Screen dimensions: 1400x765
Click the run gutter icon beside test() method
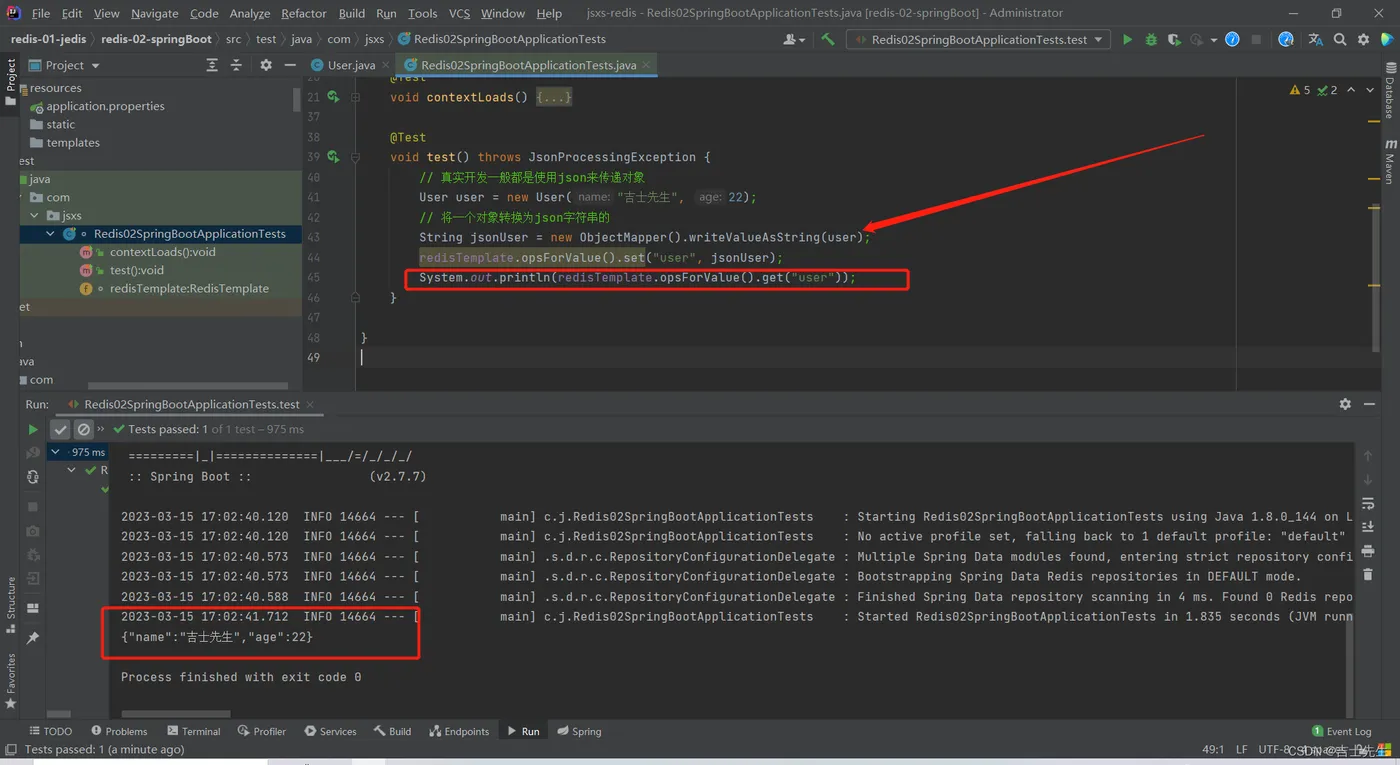pos(333,157)
